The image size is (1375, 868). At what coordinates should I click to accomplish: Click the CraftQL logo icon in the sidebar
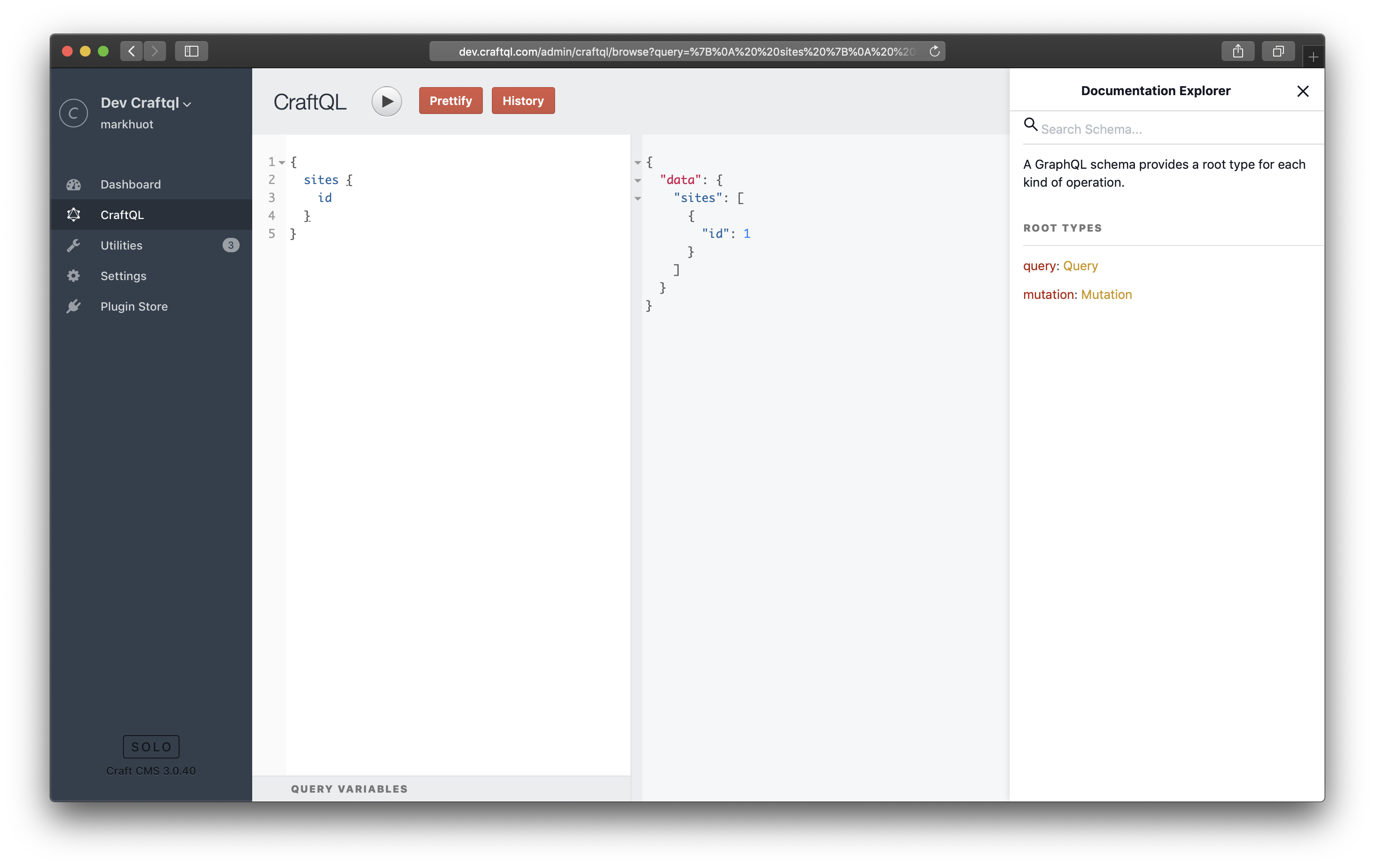(x=74, y=215)
